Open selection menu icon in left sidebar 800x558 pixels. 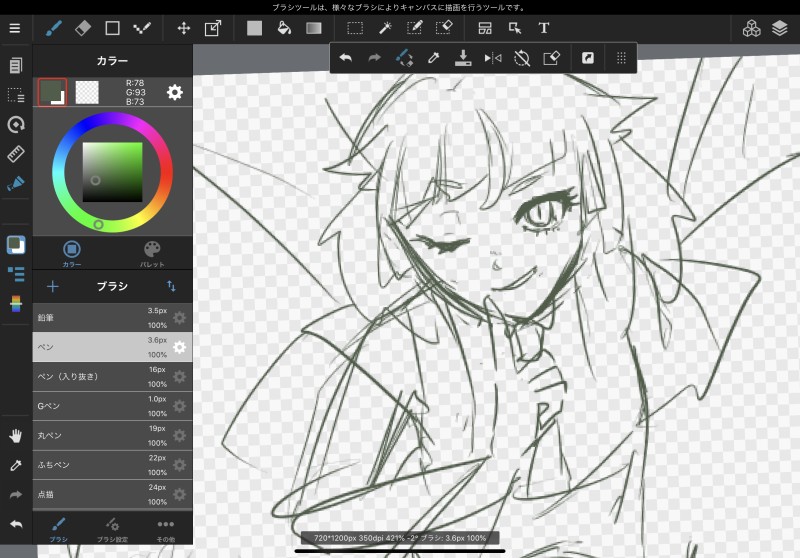click(16, 95)
